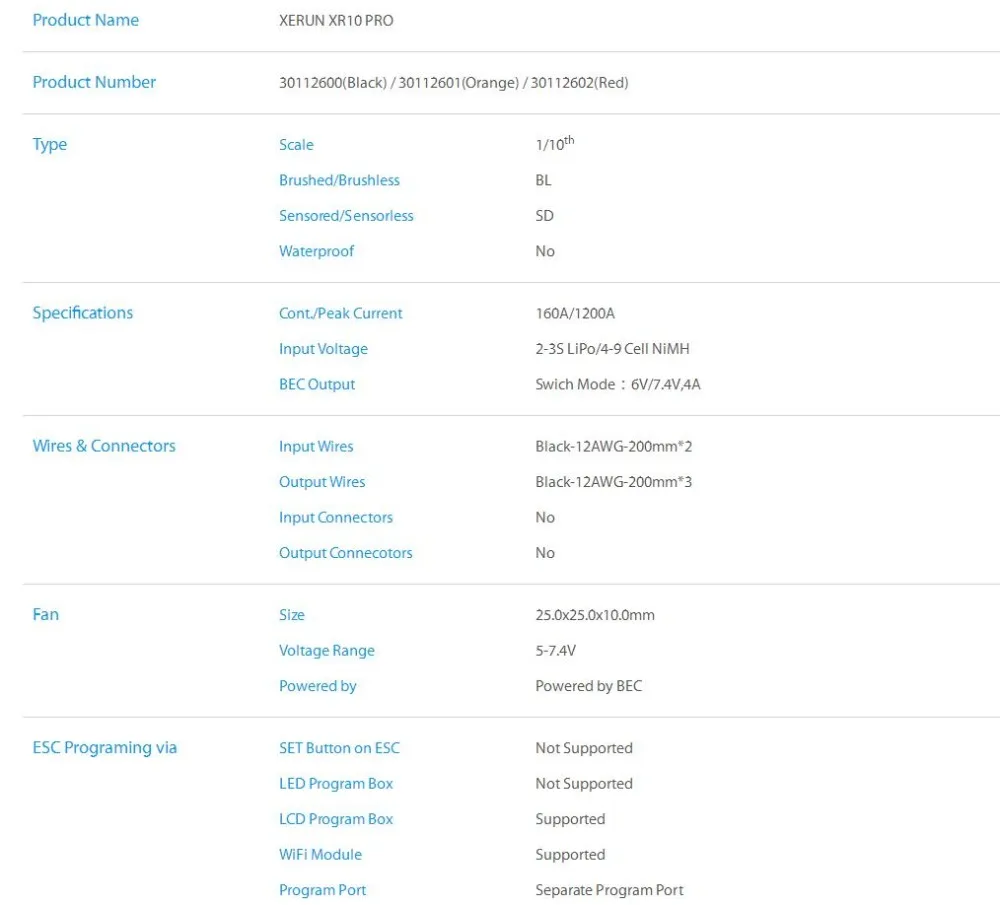Select the Black-12AWG-200mm*3 value
The height and width of the screenshot is (905, 1000).
pos(614,482)
